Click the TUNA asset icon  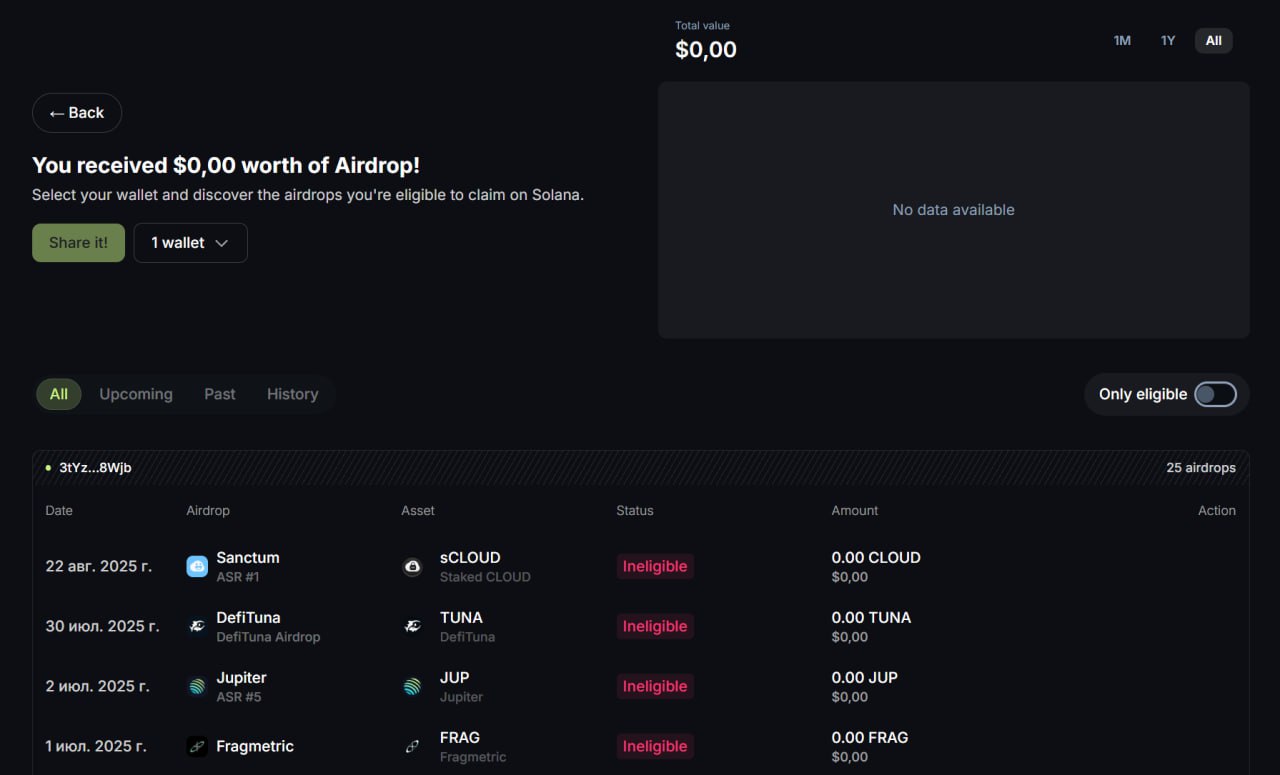pyautogui.click(x=412, y=627)
